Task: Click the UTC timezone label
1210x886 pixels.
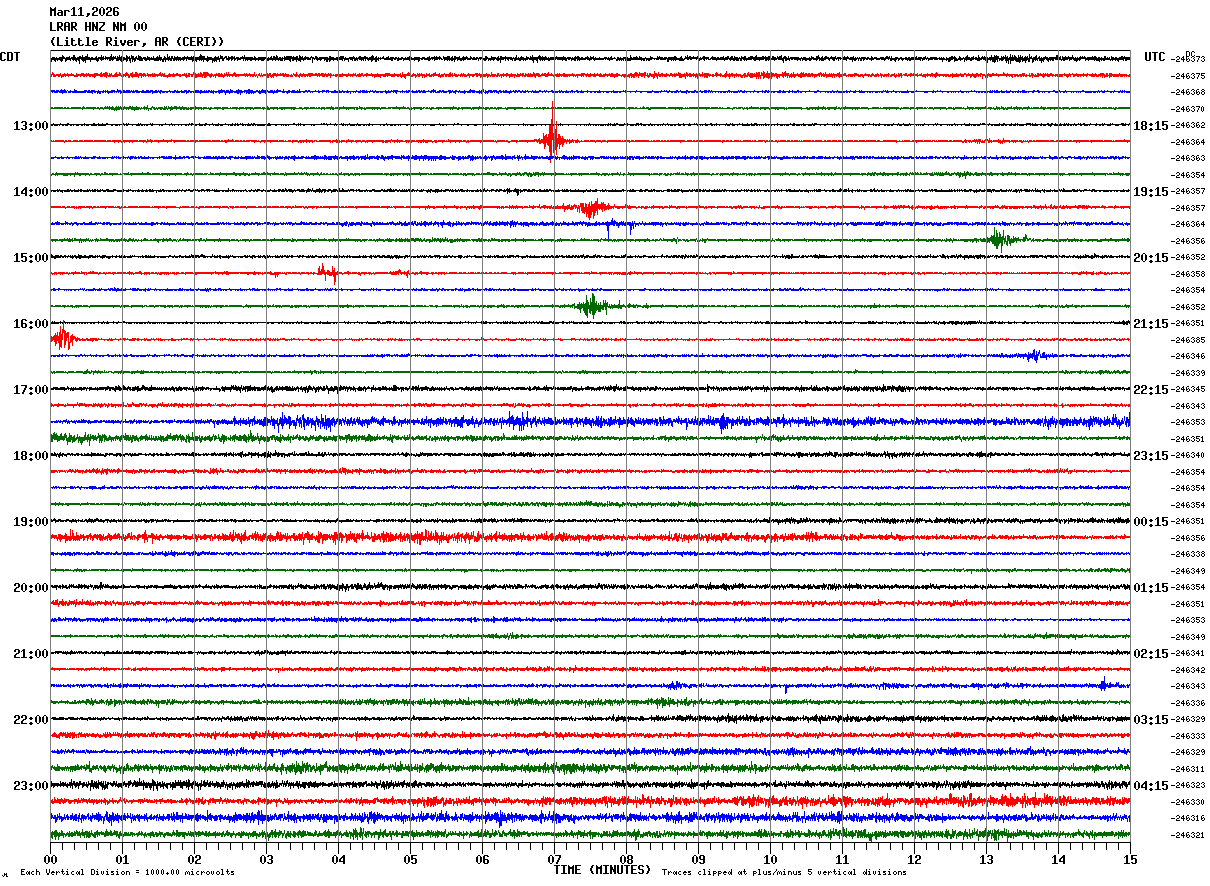Action: pos(1155,57)
